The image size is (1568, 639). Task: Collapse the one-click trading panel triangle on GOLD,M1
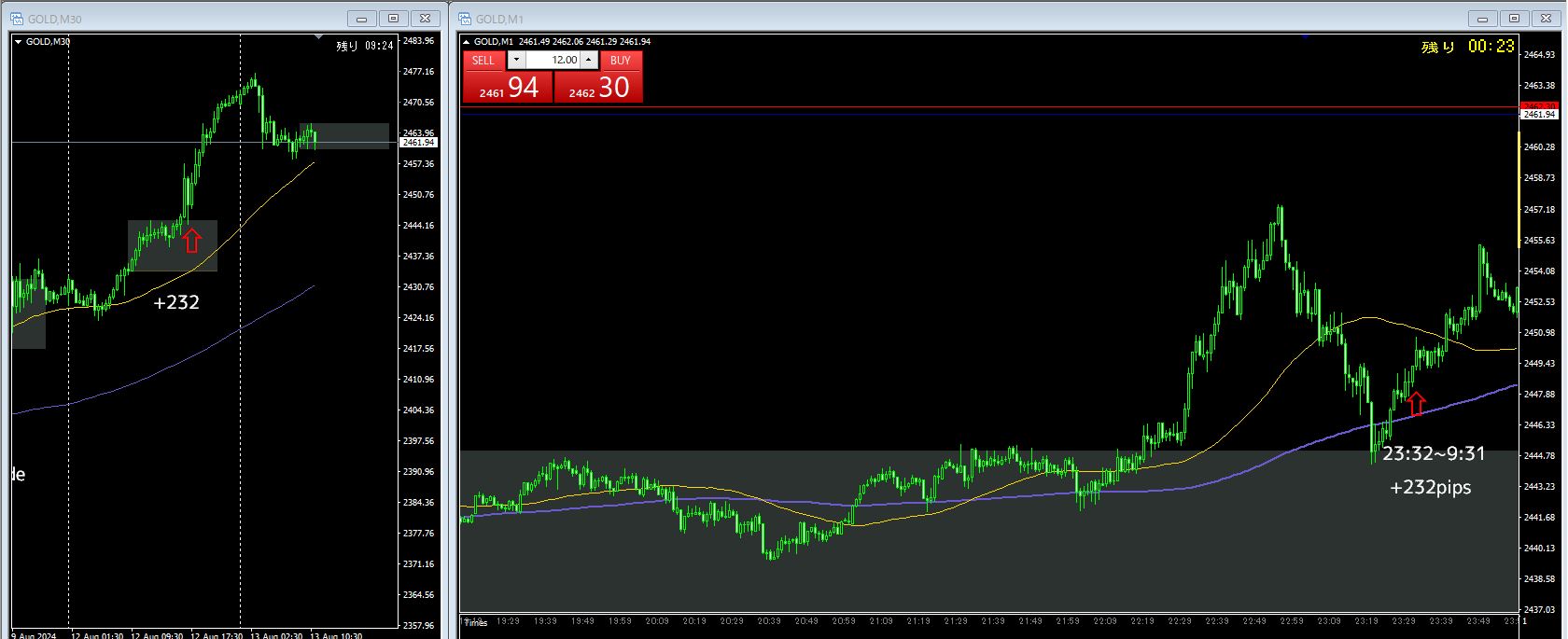click(x=467, y=42)
